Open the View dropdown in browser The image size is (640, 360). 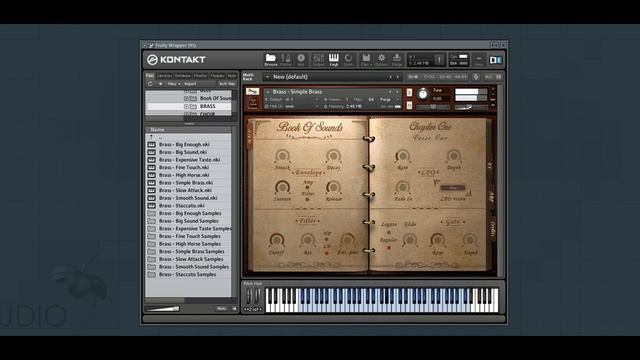pos(174,84)
